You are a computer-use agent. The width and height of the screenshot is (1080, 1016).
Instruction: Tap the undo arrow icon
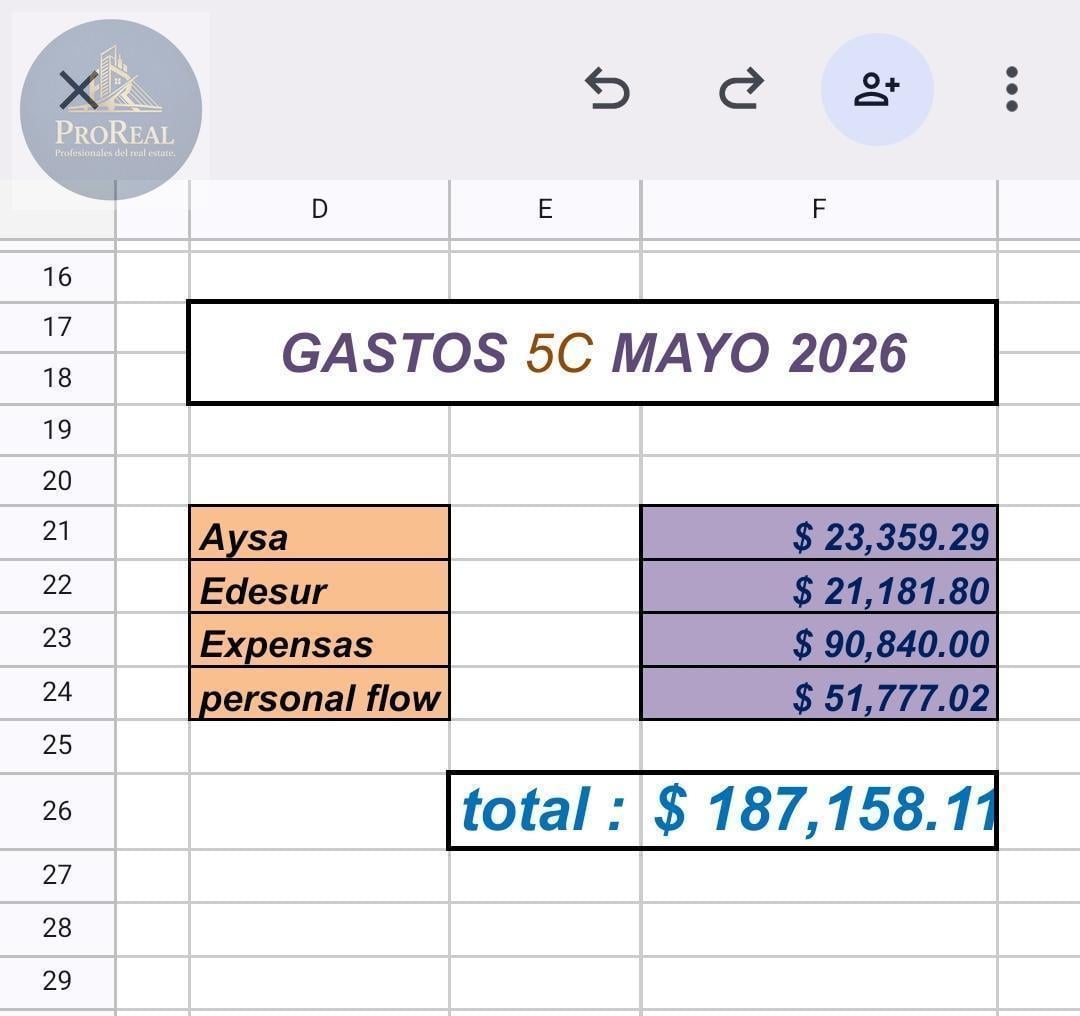coord(607,89)
